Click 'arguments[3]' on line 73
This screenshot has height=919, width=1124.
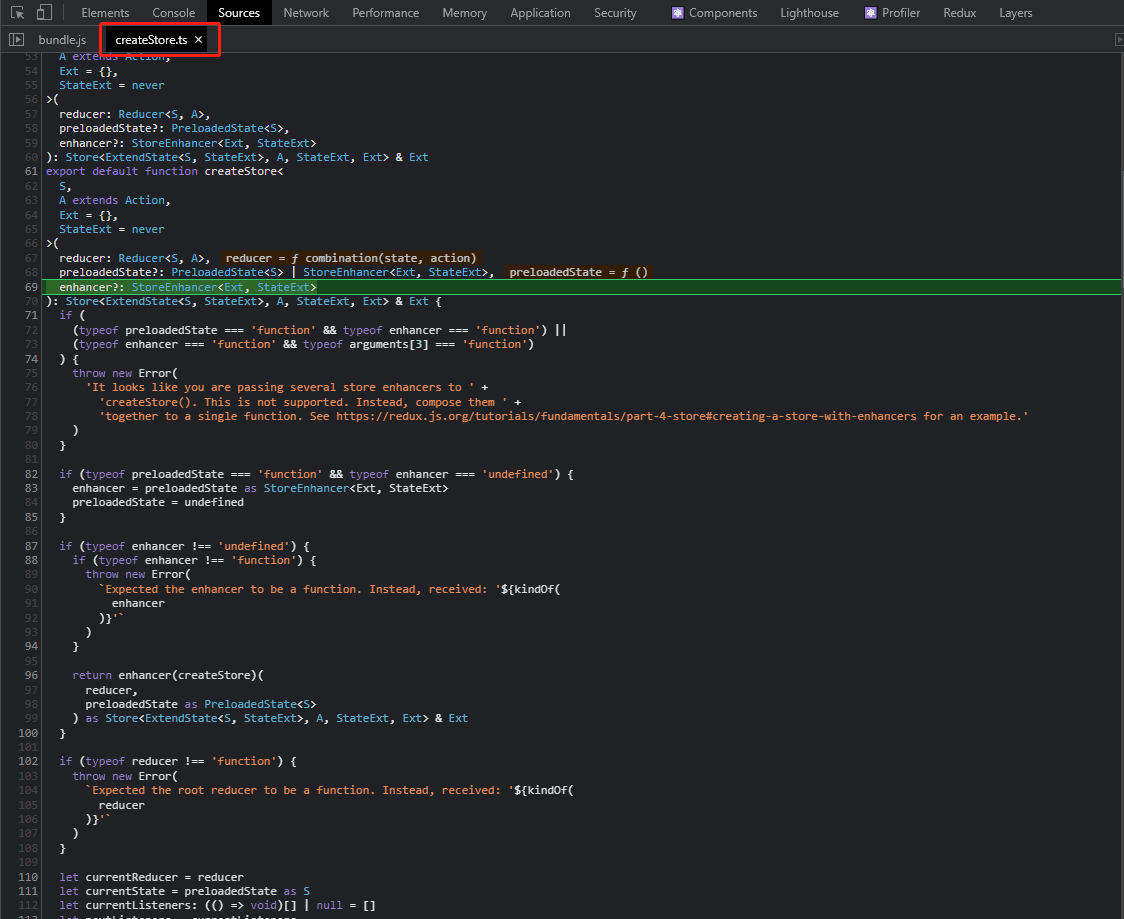coord(389,344)
